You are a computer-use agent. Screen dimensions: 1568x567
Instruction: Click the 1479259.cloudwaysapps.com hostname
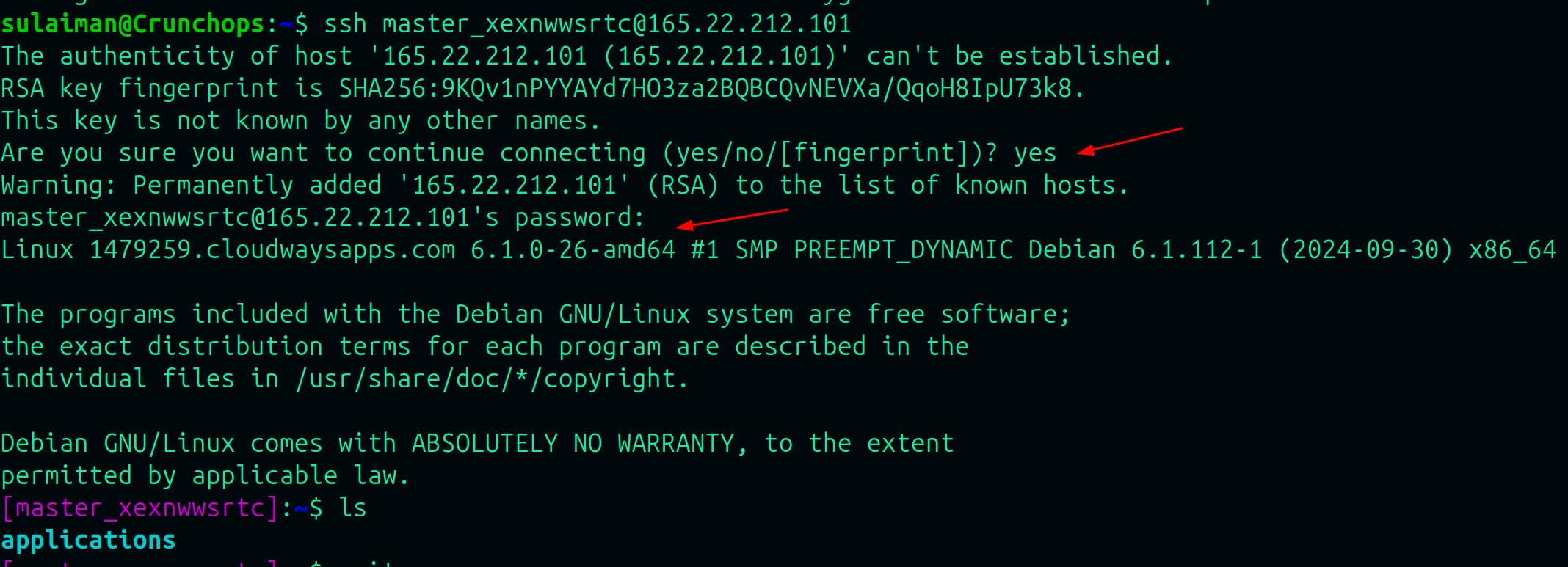[272, 250]
